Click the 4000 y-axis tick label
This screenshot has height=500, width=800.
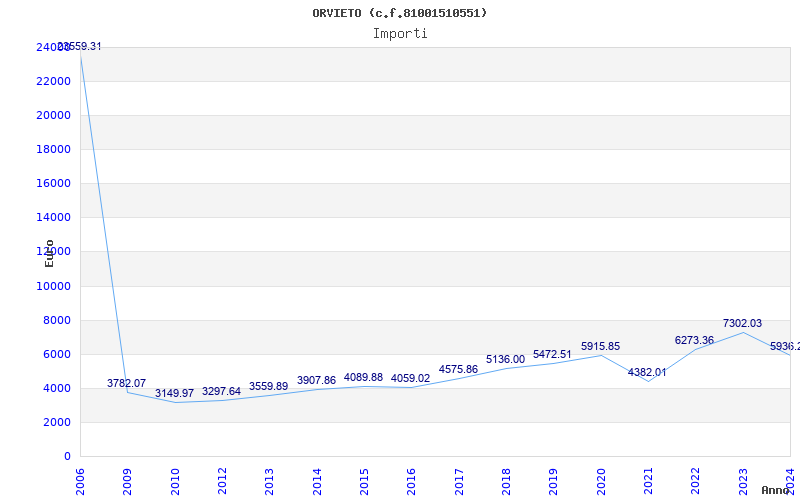tap(57, 388)
